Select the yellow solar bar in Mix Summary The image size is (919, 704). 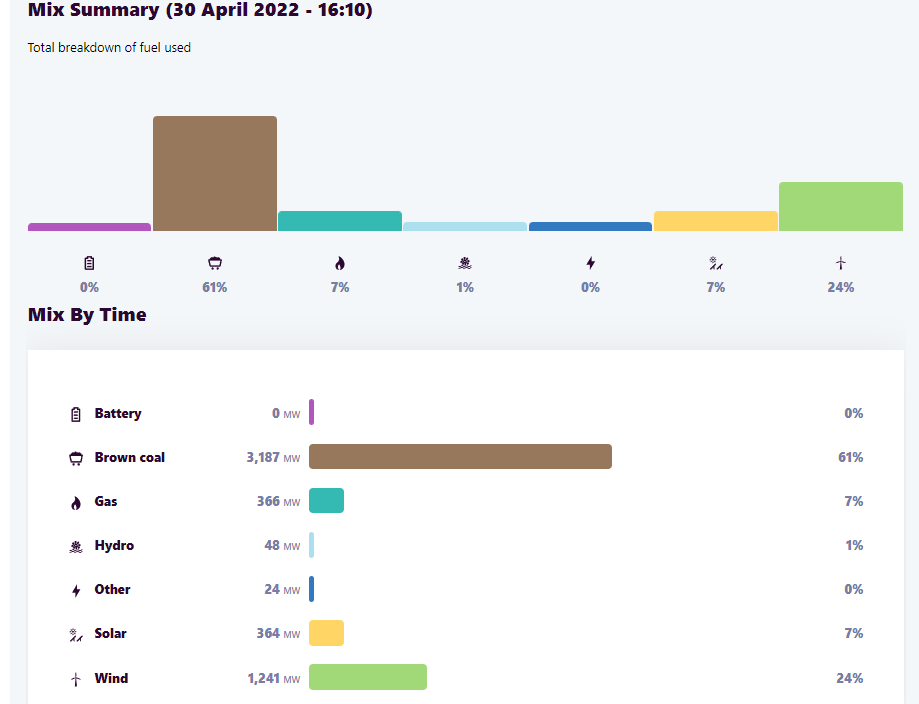point(715,221)
